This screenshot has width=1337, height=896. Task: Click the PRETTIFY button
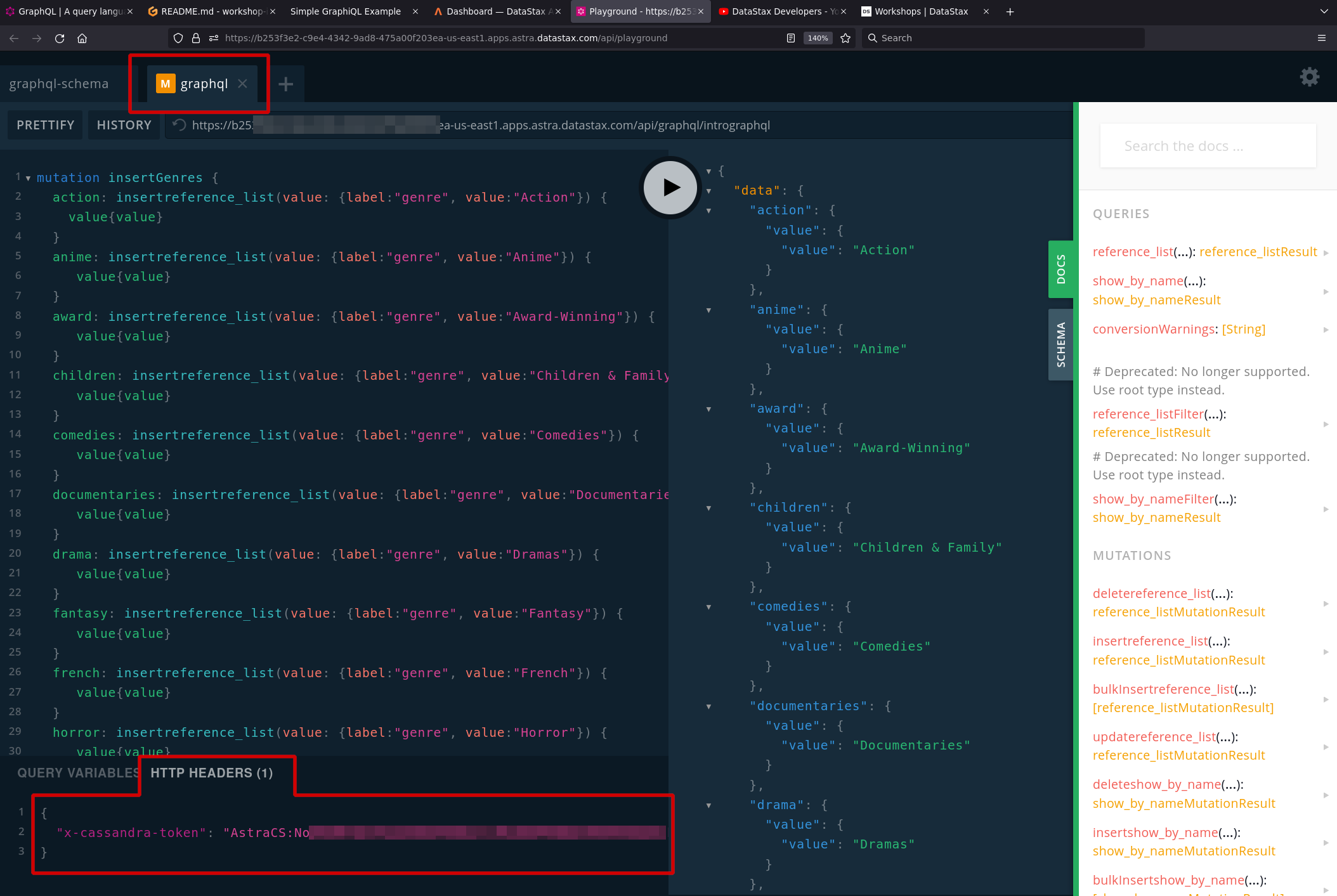46,125
